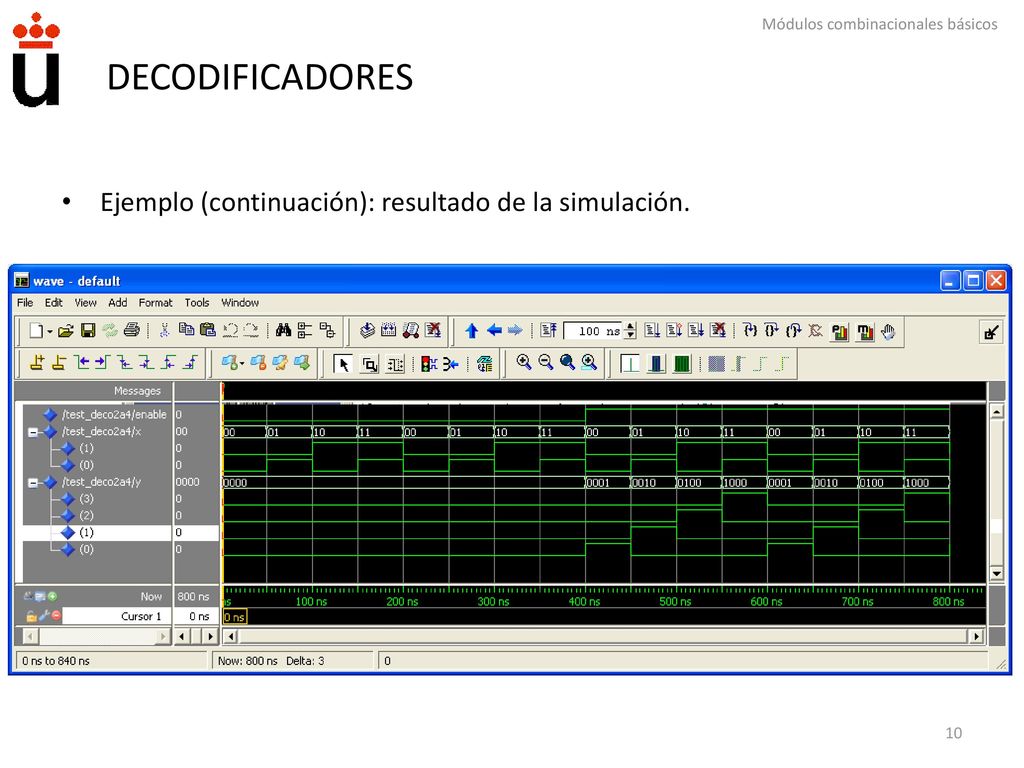Click the Paste clipboard icon
The image size is (1024, 768).
208,330
